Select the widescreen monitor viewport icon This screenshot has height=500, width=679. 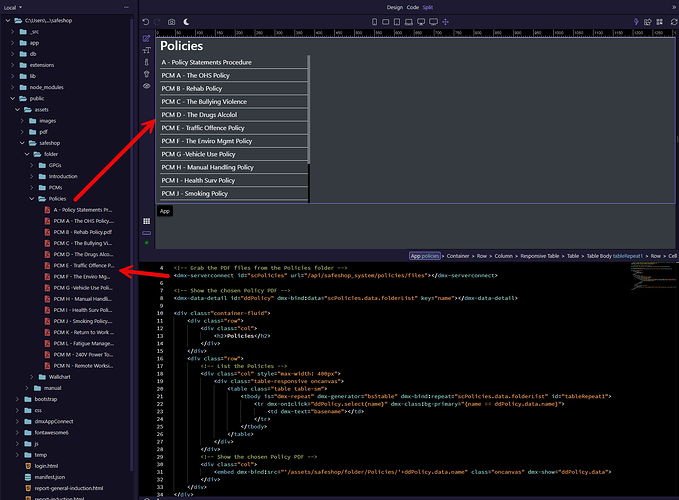433,22
